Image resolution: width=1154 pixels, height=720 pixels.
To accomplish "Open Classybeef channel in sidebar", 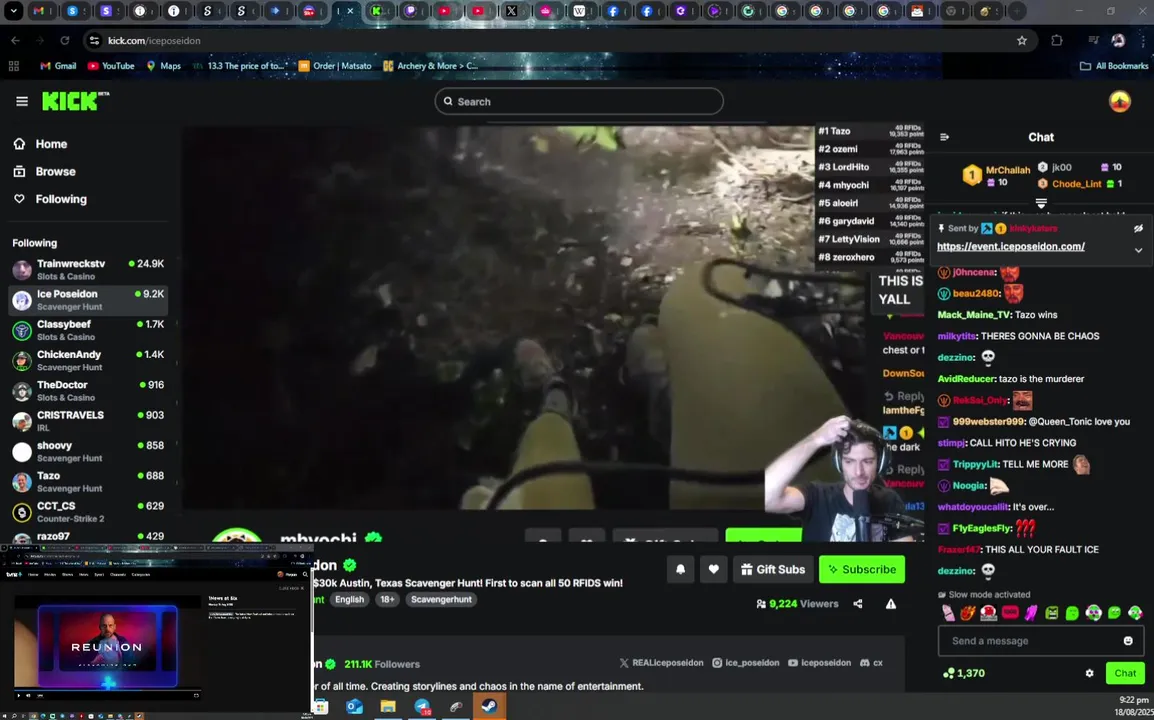I will pos(88,330).
